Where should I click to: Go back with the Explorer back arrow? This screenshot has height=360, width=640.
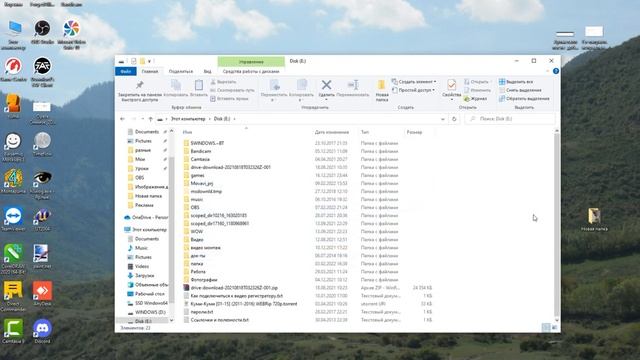122,119
